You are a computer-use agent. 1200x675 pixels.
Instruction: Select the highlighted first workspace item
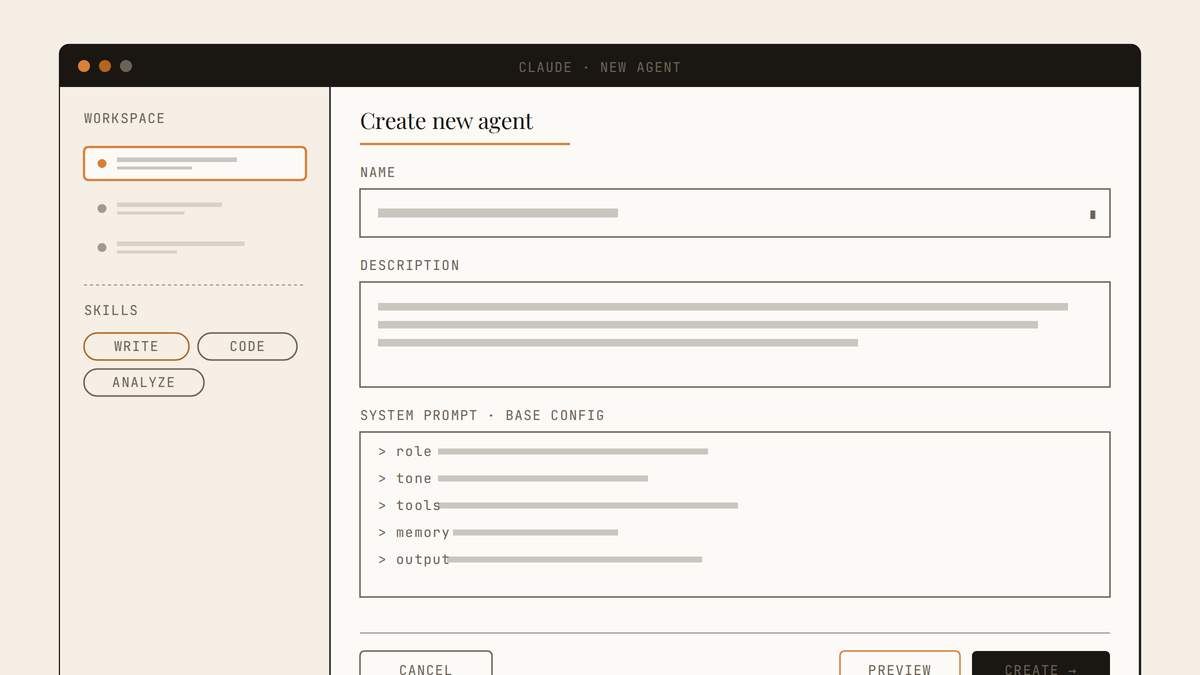click(195, 163)
